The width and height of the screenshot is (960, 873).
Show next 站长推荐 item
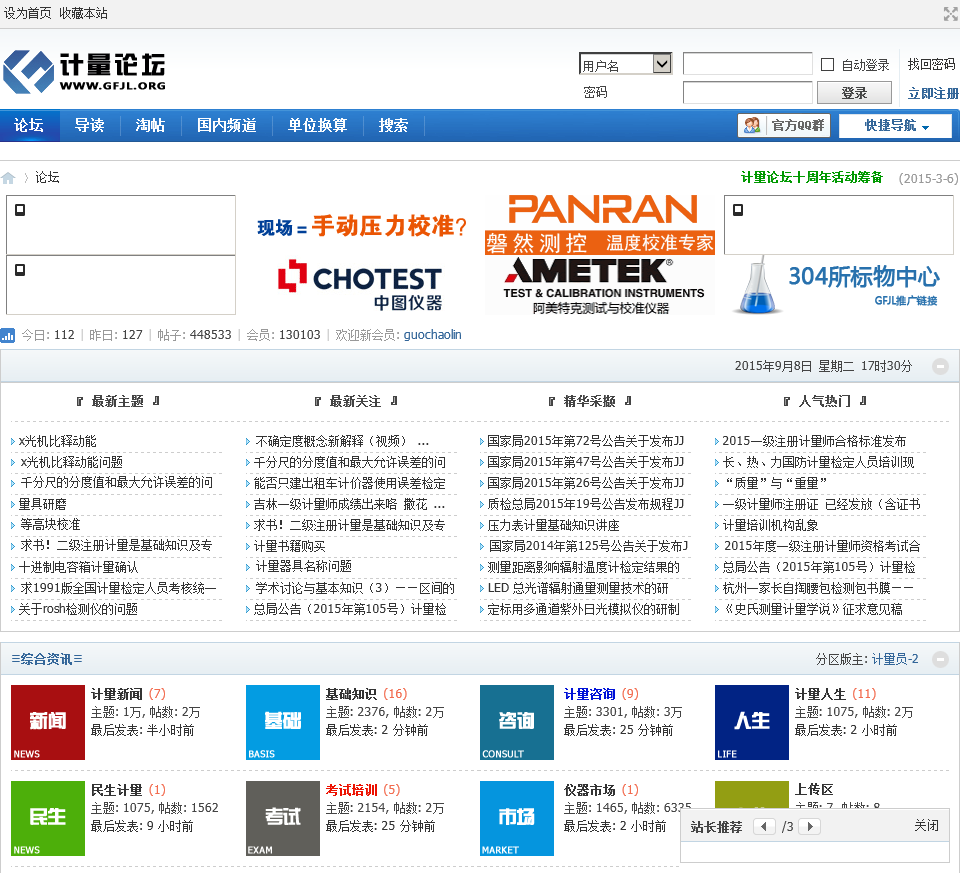(x=810, y=826)
